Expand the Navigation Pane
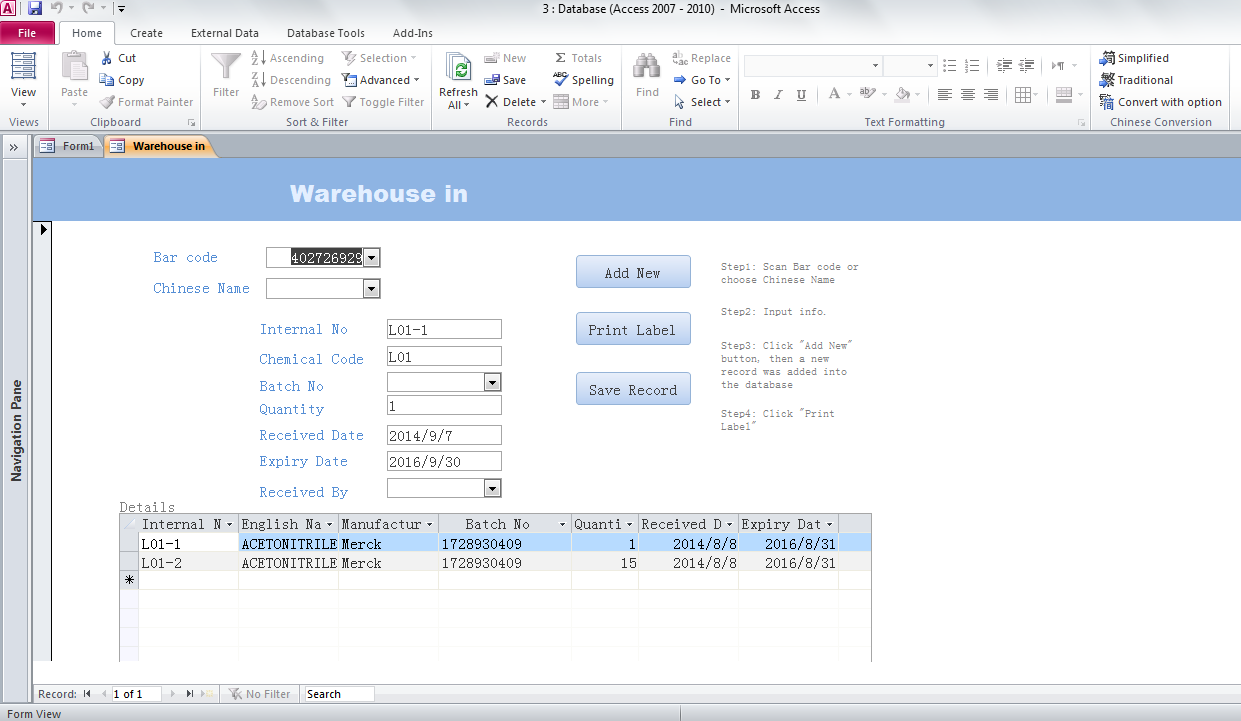 click(15, 147)
